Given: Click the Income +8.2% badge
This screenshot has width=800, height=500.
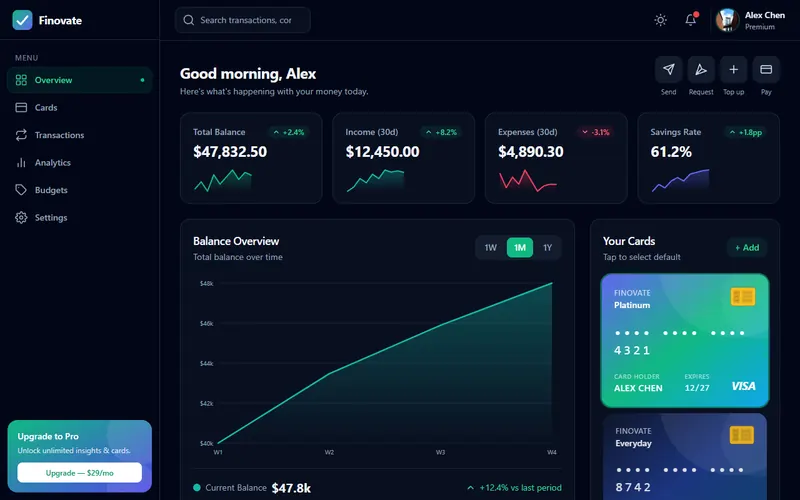Looking at the screenshot, I should [441, 132].
